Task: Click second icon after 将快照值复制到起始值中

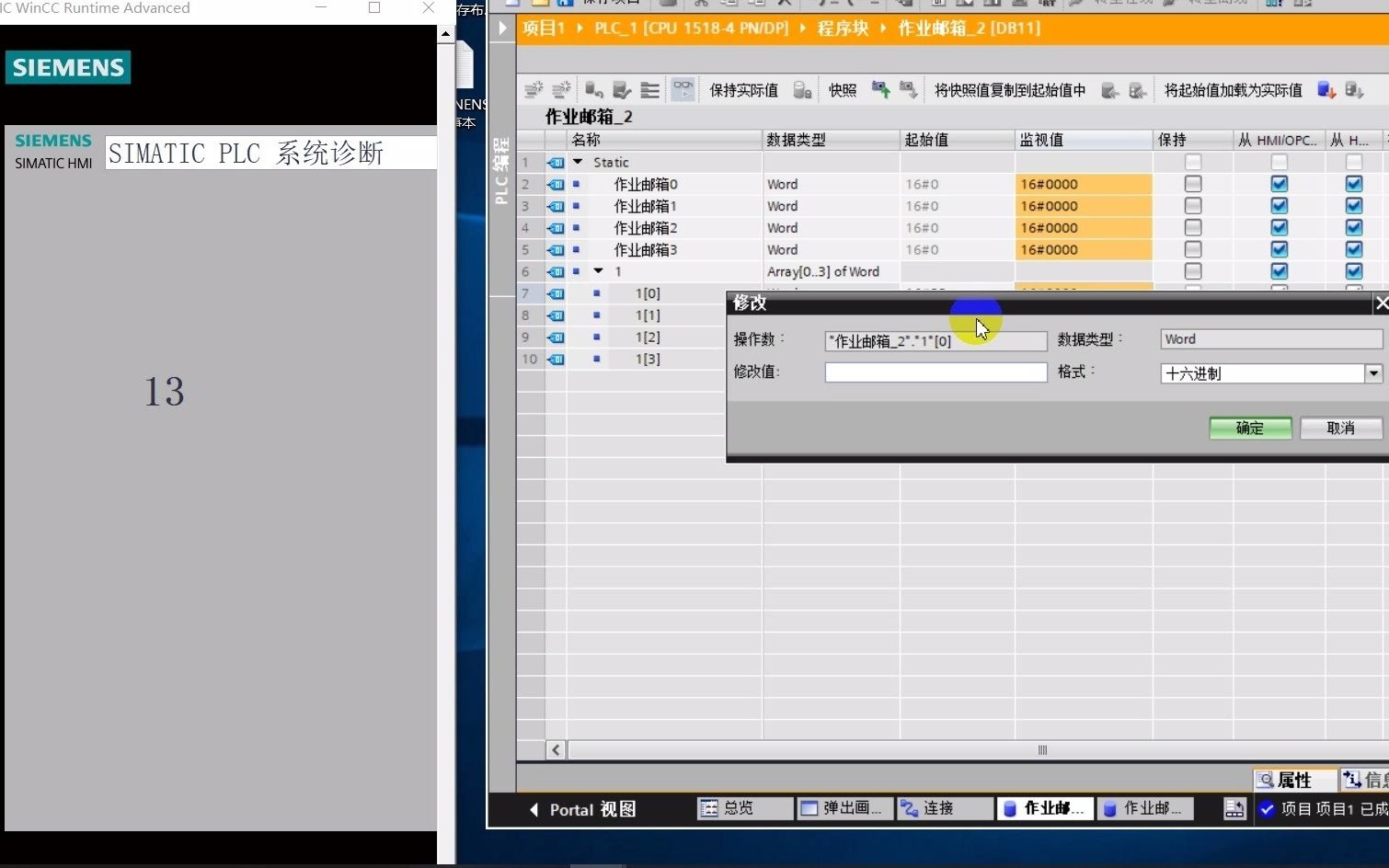Action: 1138,89
